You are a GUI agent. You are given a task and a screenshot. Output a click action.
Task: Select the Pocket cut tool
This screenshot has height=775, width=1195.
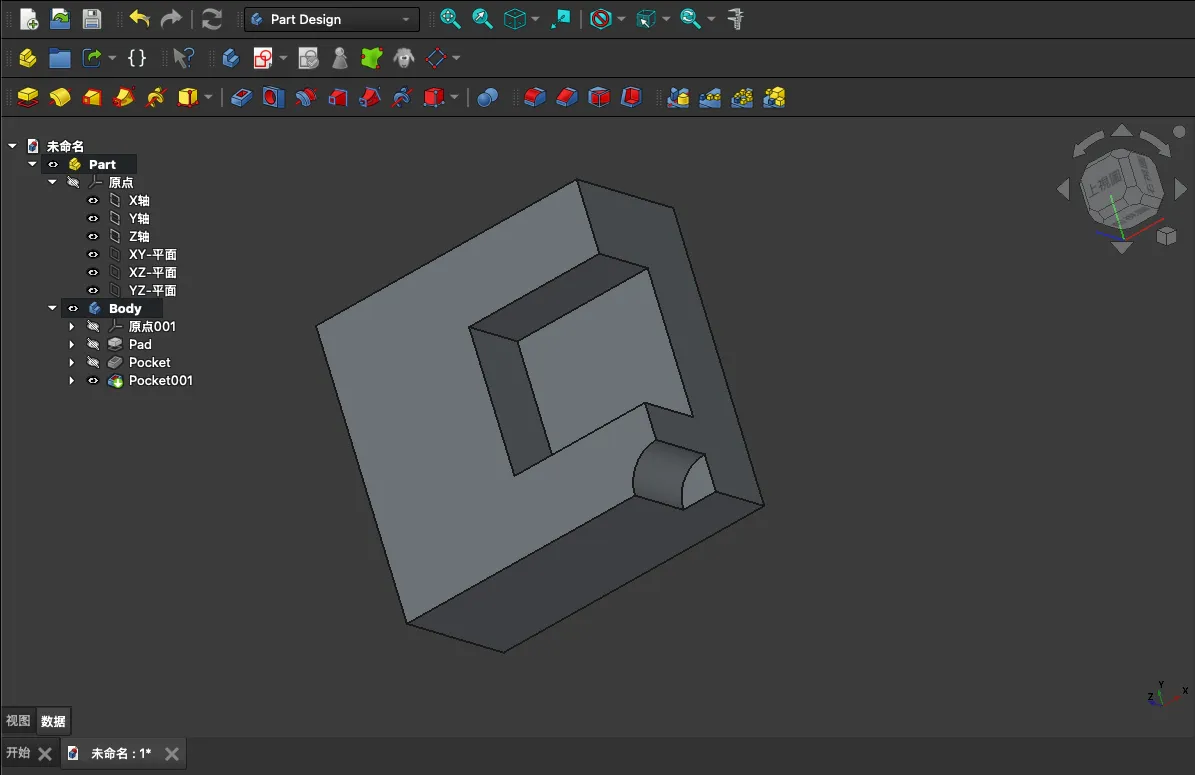click(x=241, y=97)
